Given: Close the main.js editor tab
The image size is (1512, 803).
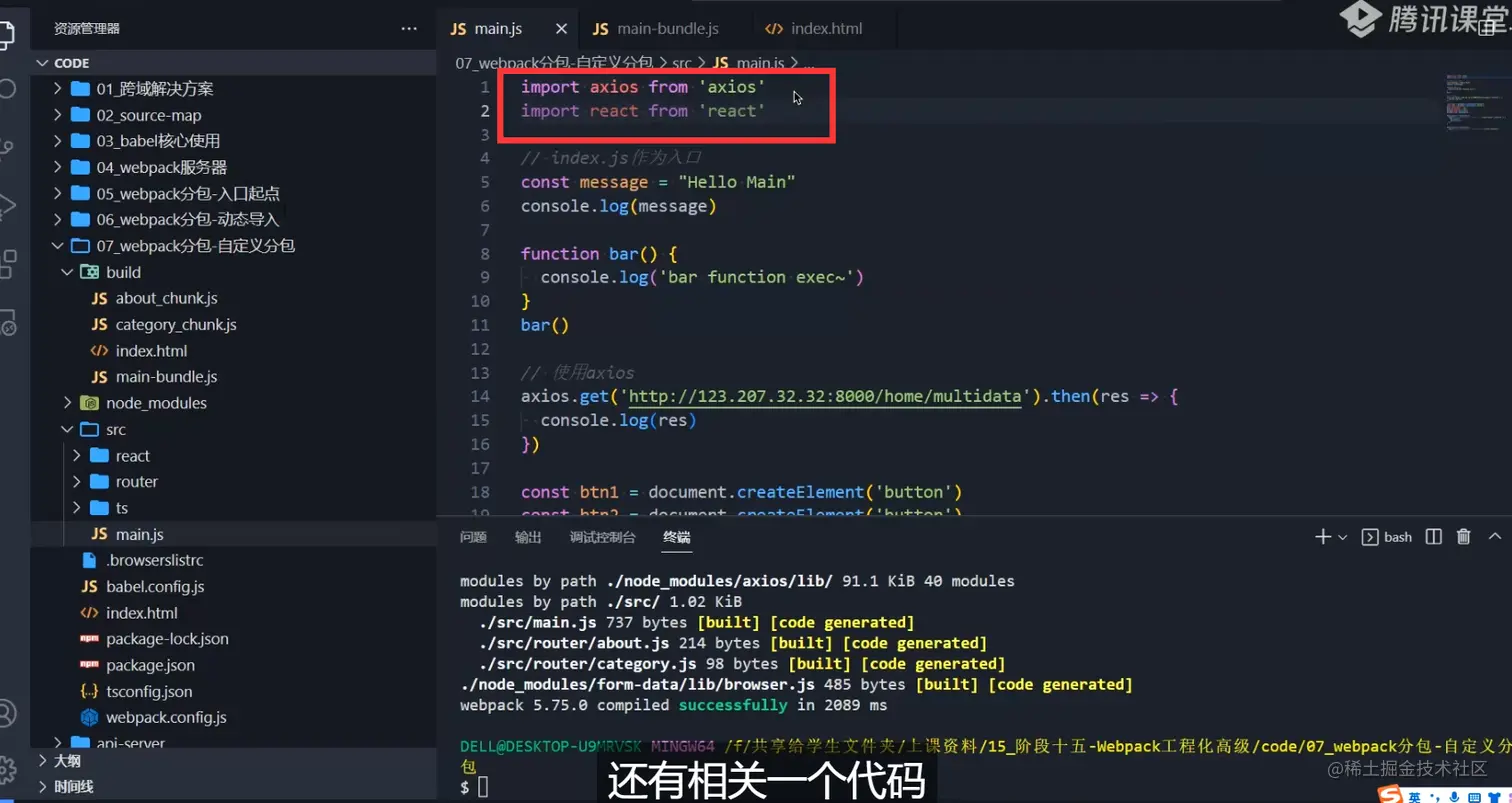Looking at the screenshot, I should tap(563, 29).
